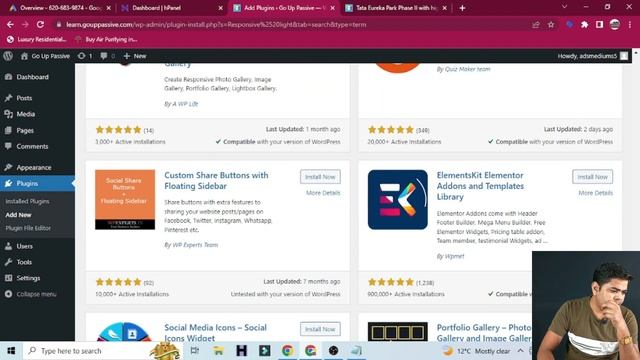Viewport: 640px width, 360px height.
Task: Open Quiz Maker team author link
Action: point(467,69)
